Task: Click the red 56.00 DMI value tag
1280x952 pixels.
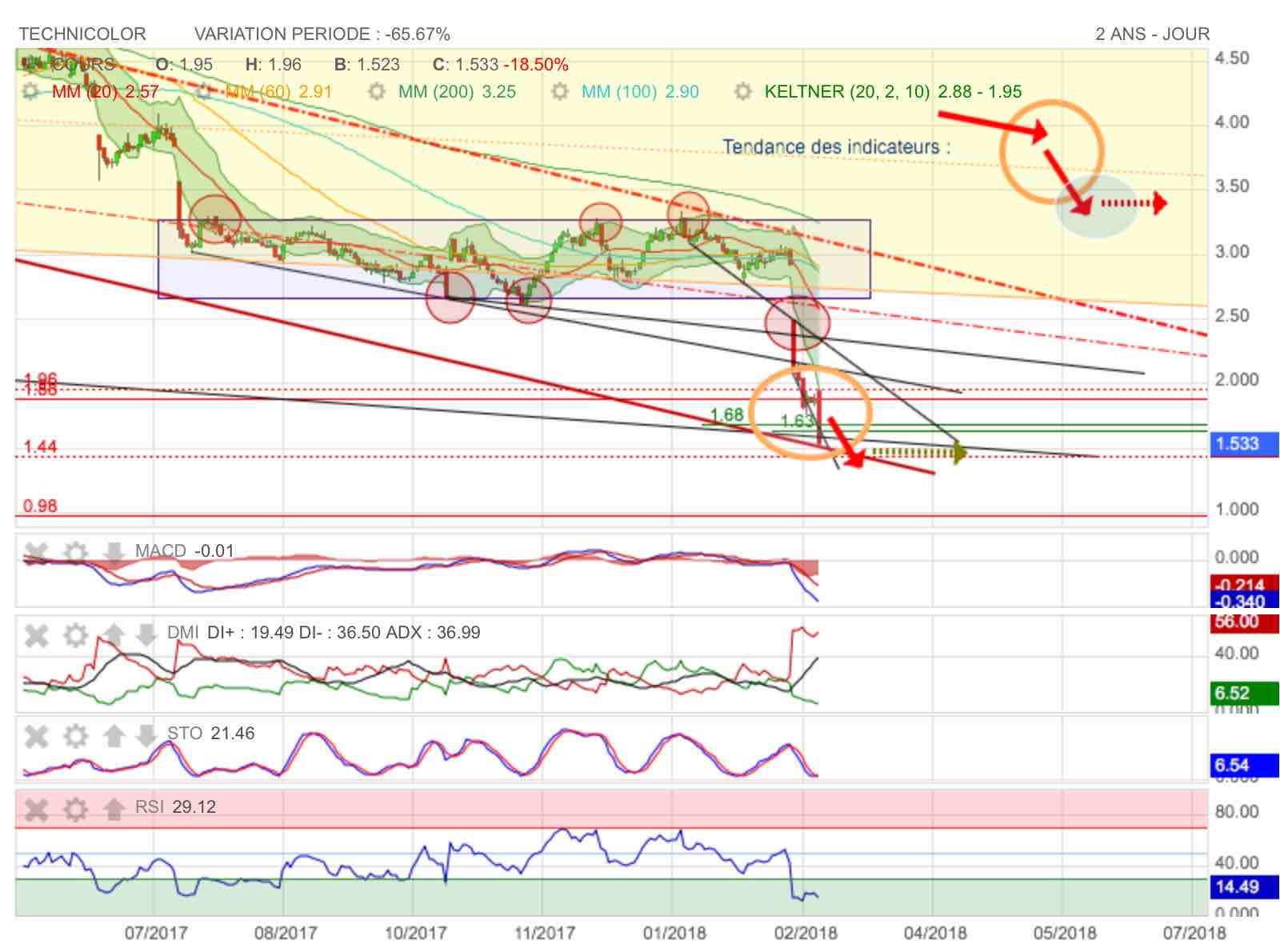Action: coord(1245,622)
